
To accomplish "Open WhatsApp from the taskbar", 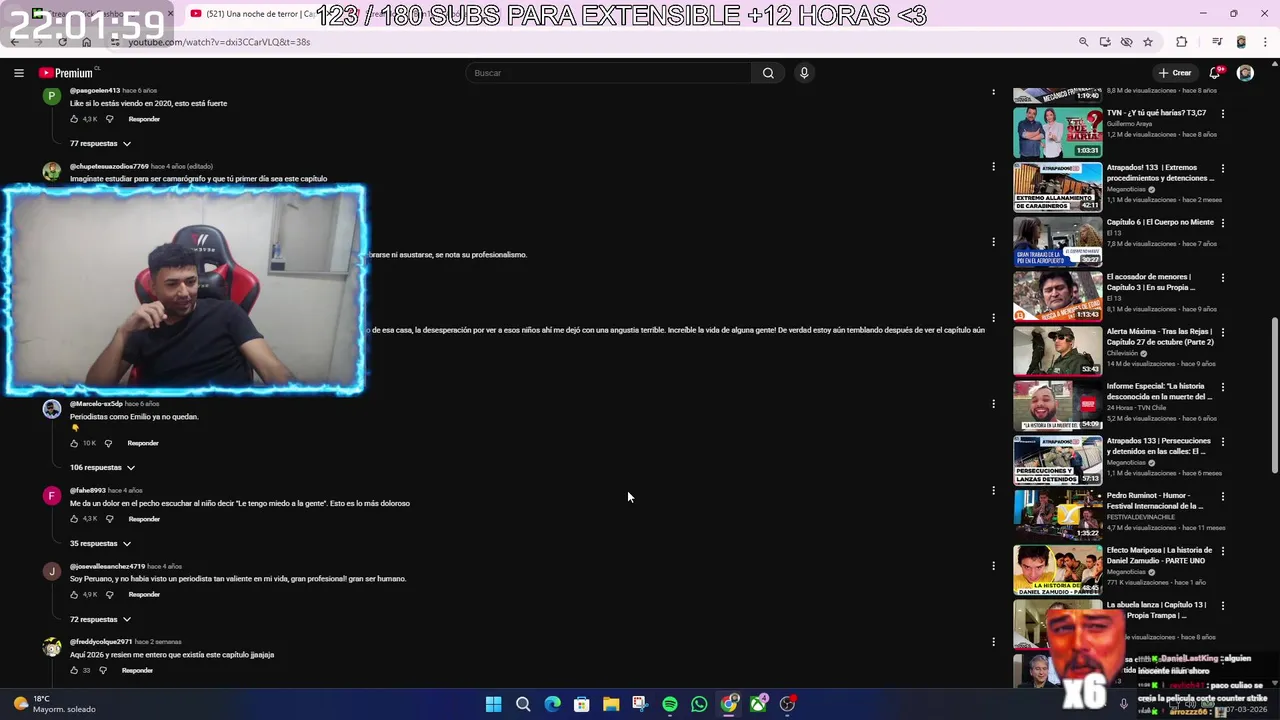I will tap(699, 704).
